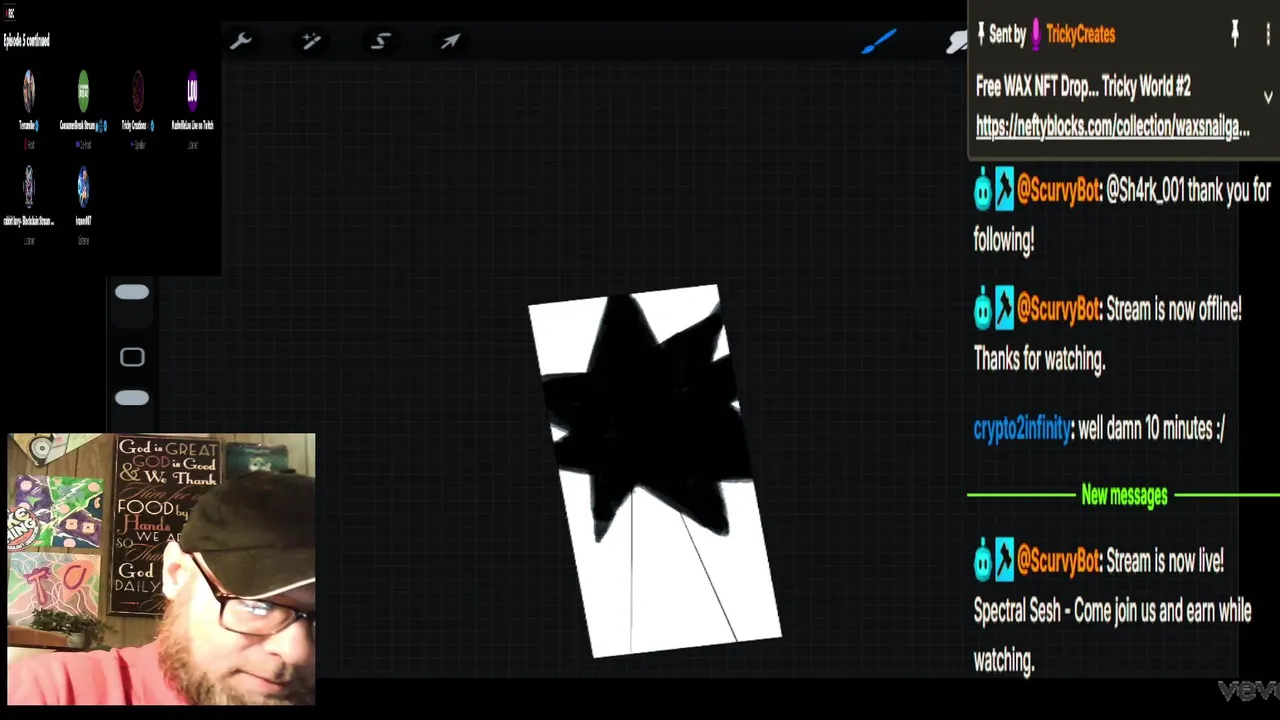This screenshot has width=1280, height=720.
Task: Select the second-row left listener avatar
Action: (28, 187)
